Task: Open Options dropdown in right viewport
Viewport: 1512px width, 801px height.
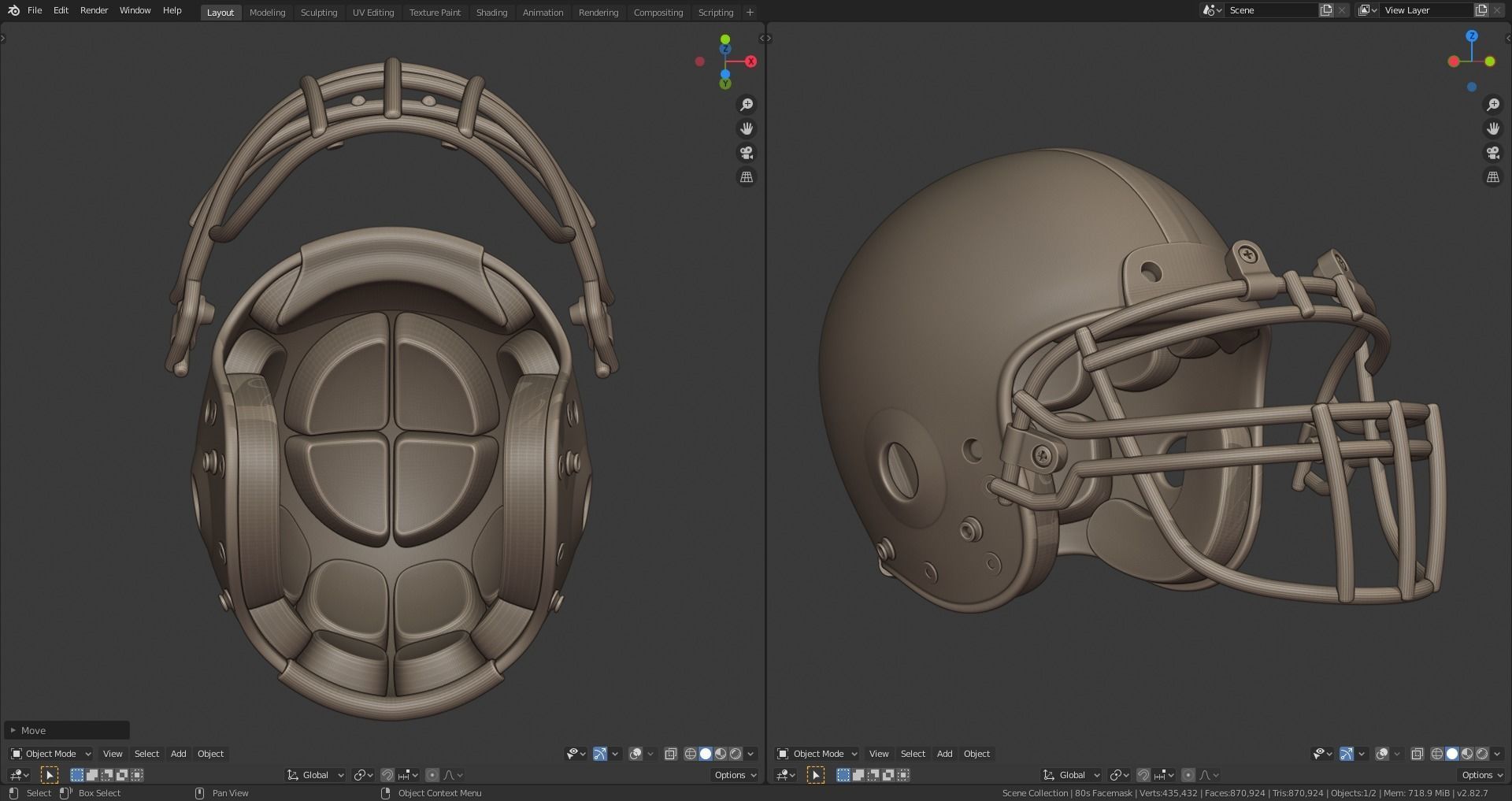Action: pyautogui.click(x=1481, y=775)
